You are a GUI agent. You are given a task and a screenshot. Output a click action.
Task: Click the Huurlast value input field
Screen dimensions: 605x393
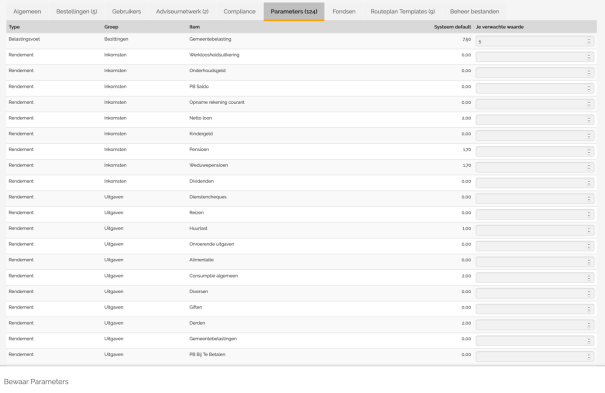[x=535, y=230]
